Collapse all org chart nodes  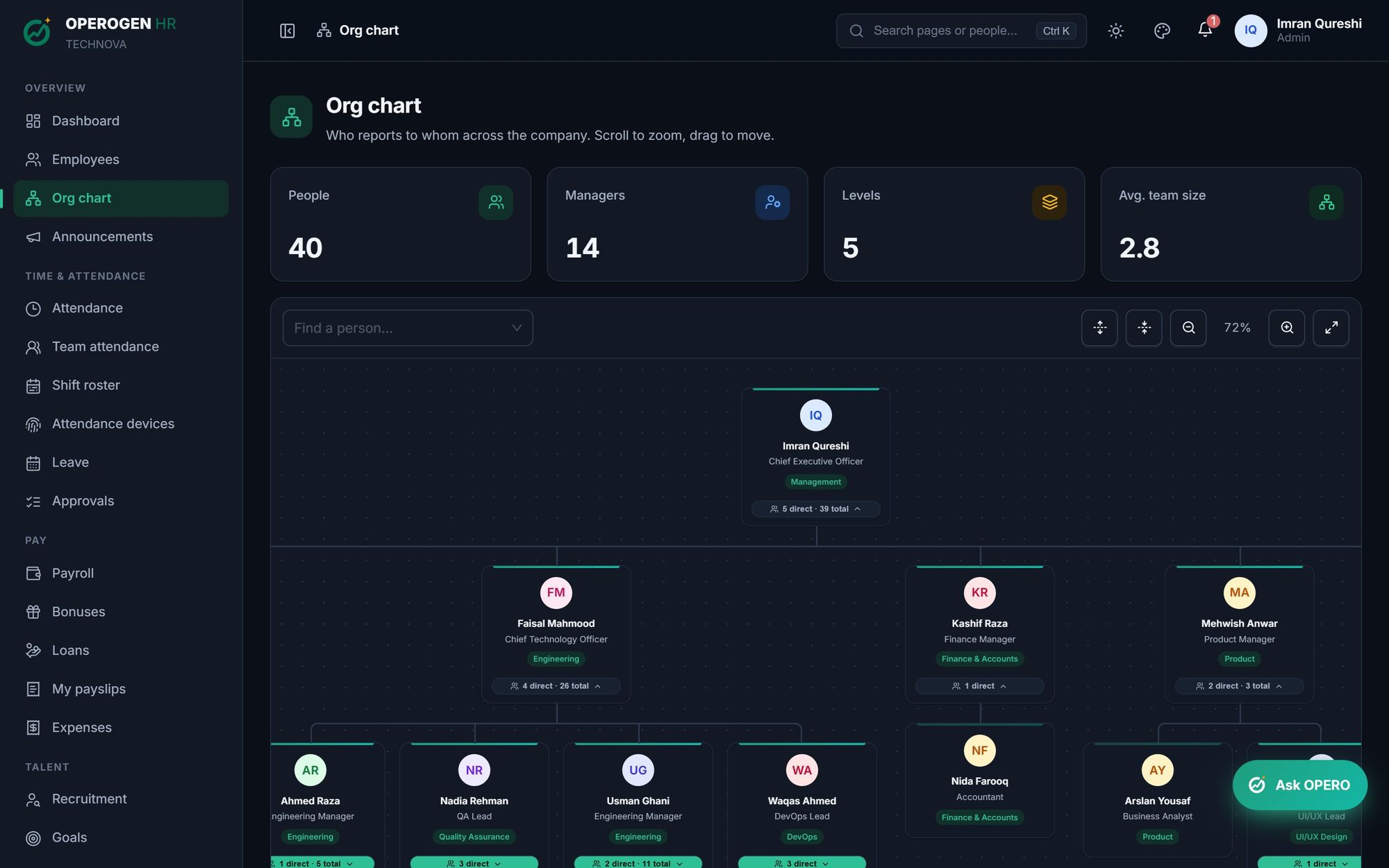pos(1144,328)
